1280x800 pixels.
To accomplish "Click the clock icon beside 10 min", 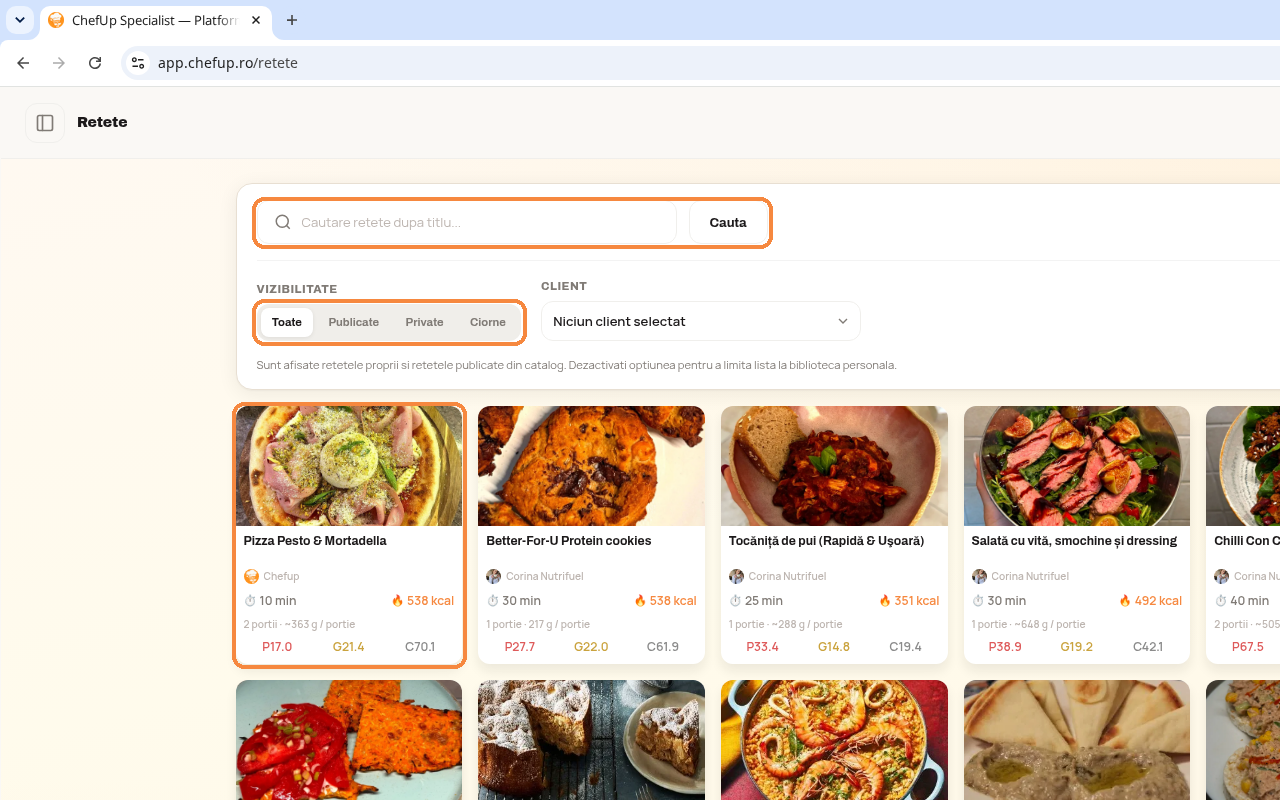I will (250, 601).
